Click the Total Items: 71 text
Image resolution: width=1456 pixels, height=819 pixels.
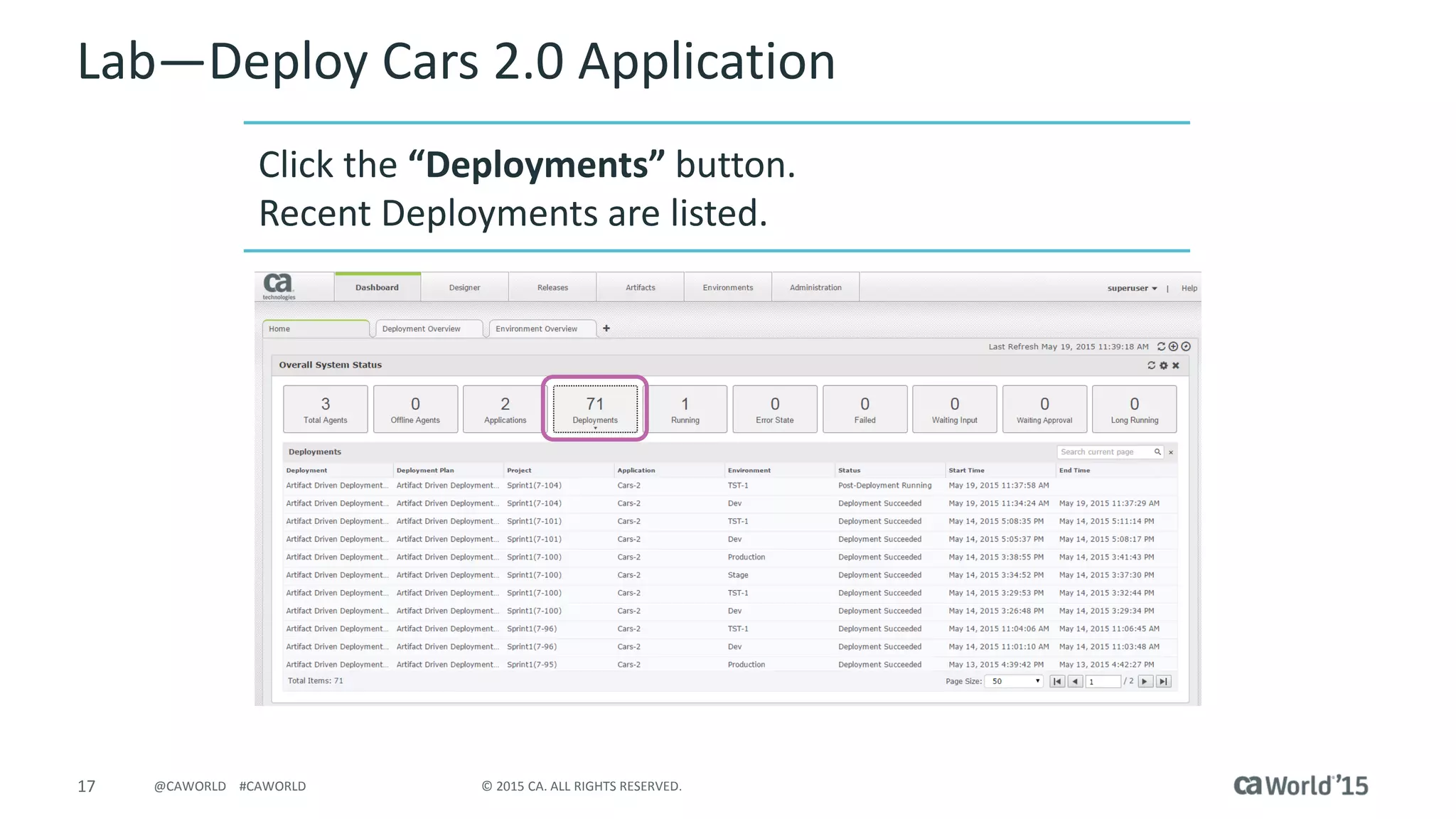(315, 681)
